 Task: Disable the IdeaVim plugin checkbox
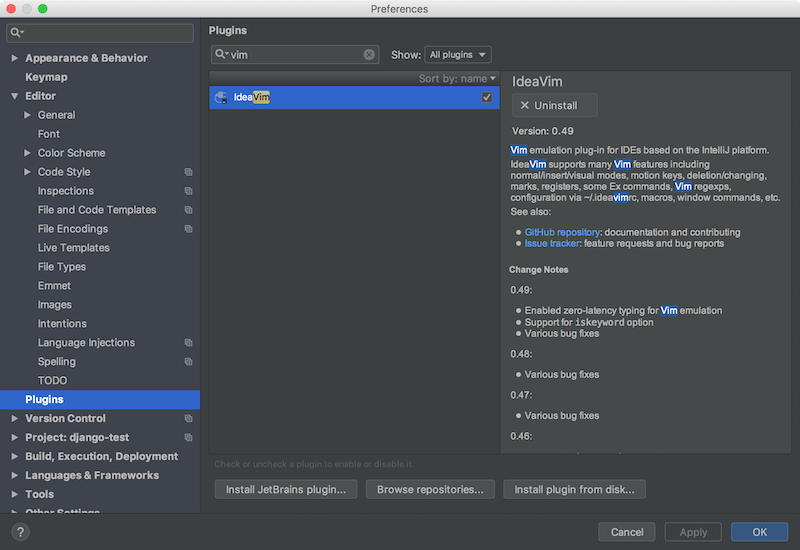tap(487, 97)
